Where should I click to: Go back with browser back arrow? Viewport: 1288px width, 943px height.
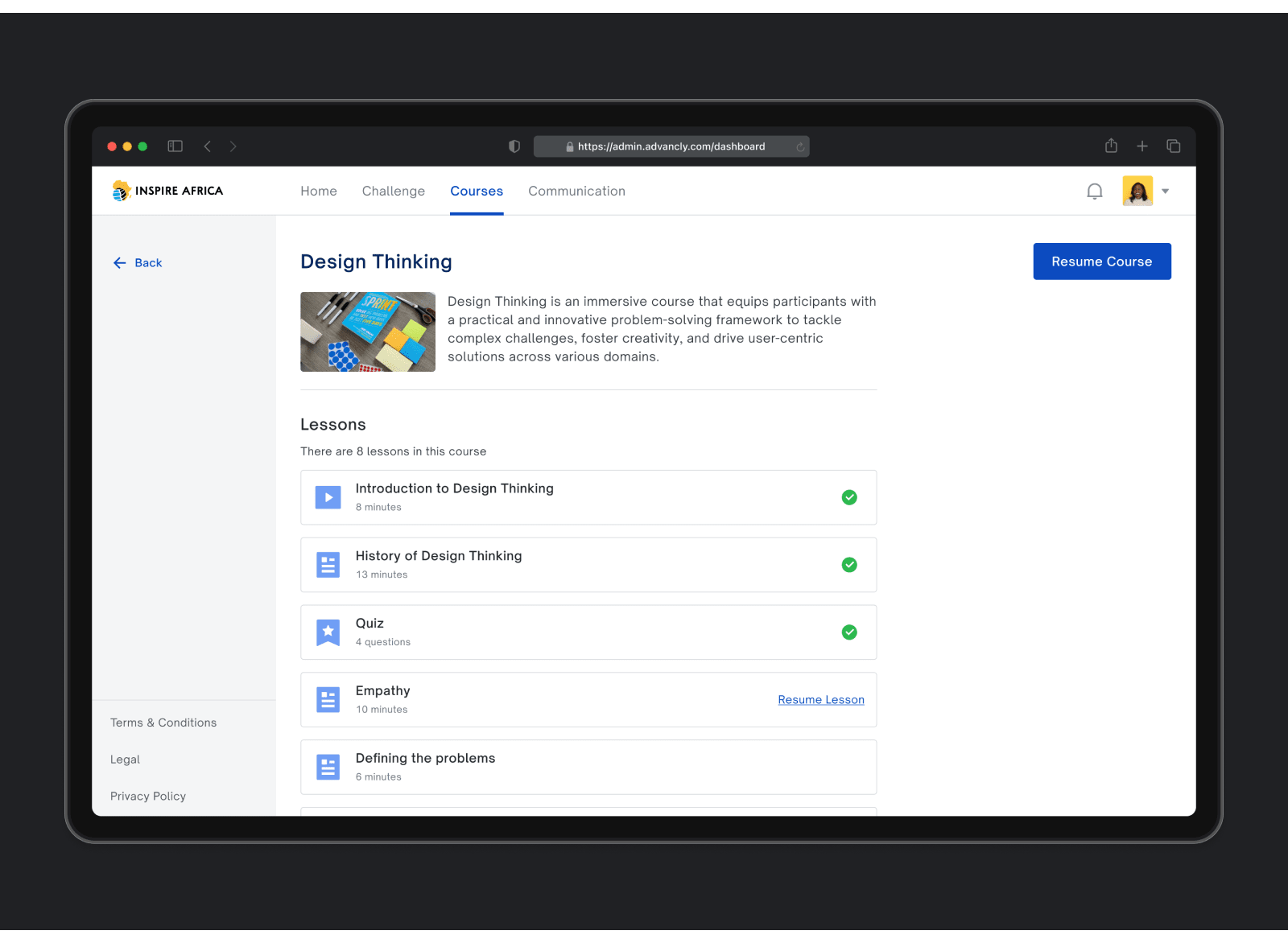tap(208, 146)
